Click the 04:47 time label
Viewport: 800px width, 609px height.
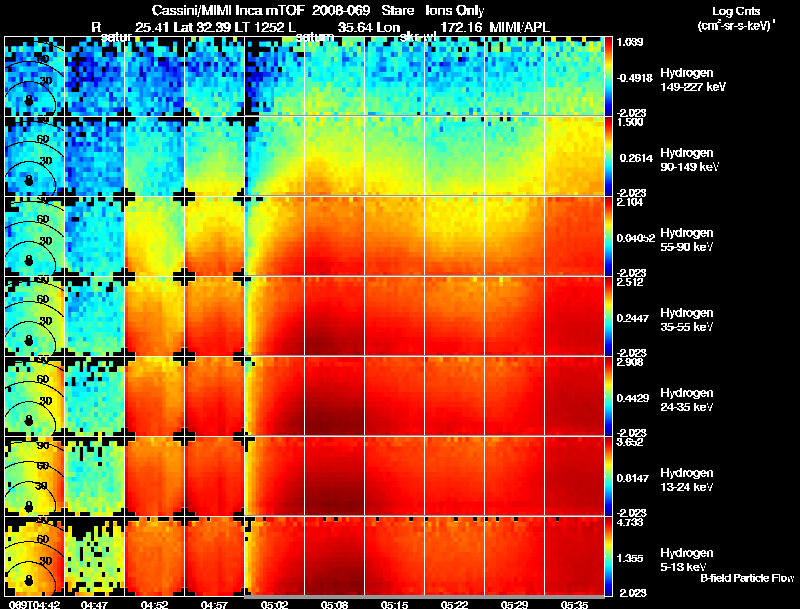94,604
